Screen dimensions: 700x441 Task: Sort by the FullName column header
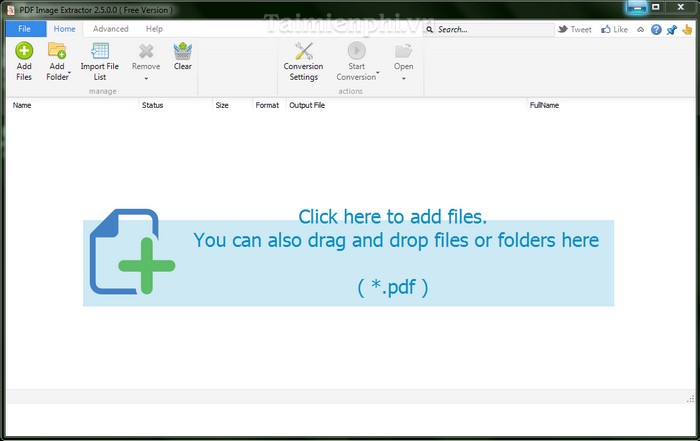[x=611, y=105]
